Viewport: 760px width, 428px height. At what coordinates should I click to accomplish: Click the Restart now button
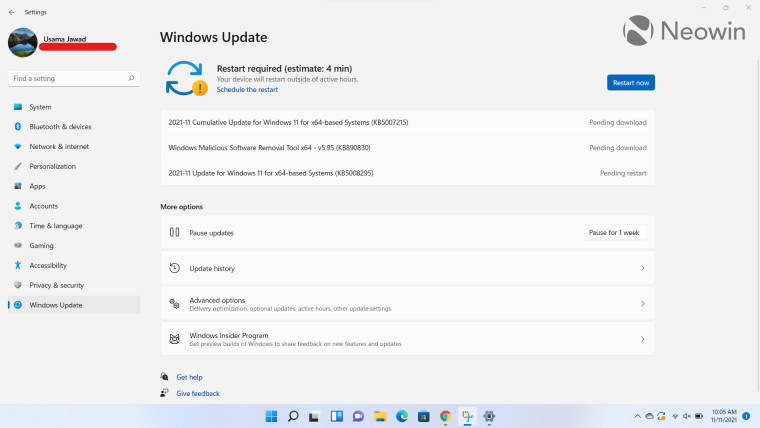pyautogui.click(x=631, y=82)
